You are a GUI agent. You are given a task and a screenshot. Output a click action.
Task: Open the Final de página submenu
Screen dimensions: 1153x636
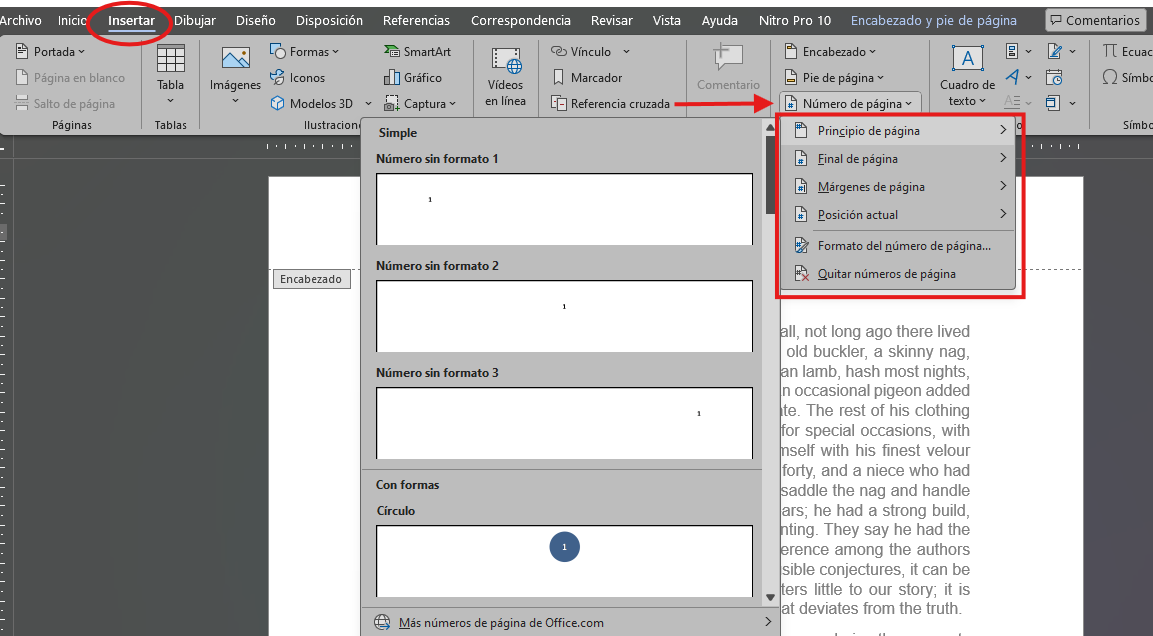(898, 159)
